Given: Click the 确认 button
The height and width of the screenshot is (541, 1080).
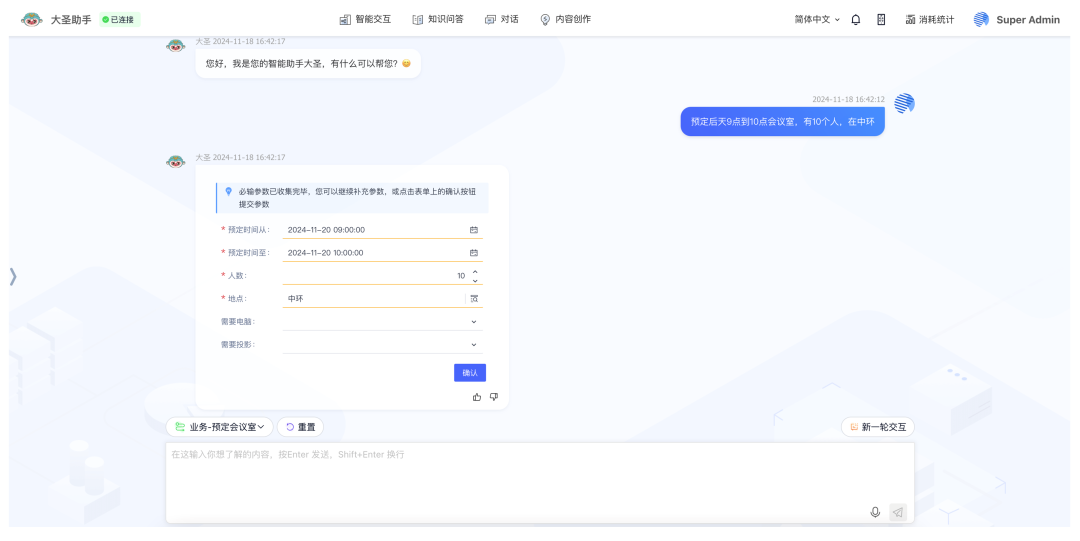Looking at the screenshot, I should [470, 373].
